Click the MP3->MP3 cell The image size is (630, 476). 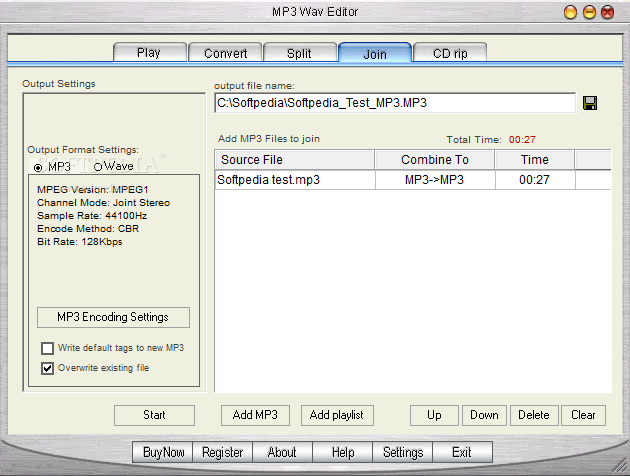click(x=435, y=180)
